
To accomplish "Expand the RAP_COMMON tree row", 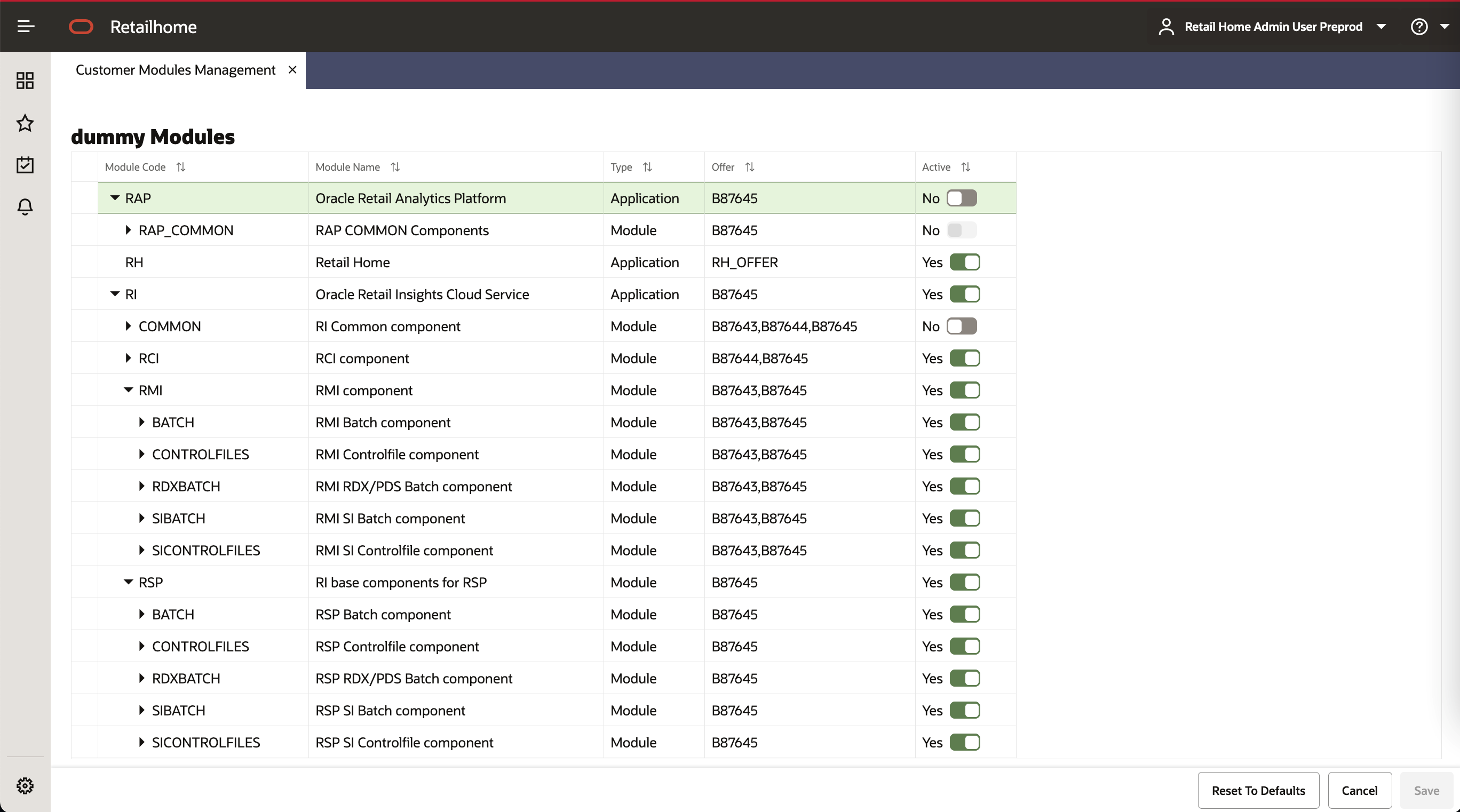I will [x=128, y=230].
